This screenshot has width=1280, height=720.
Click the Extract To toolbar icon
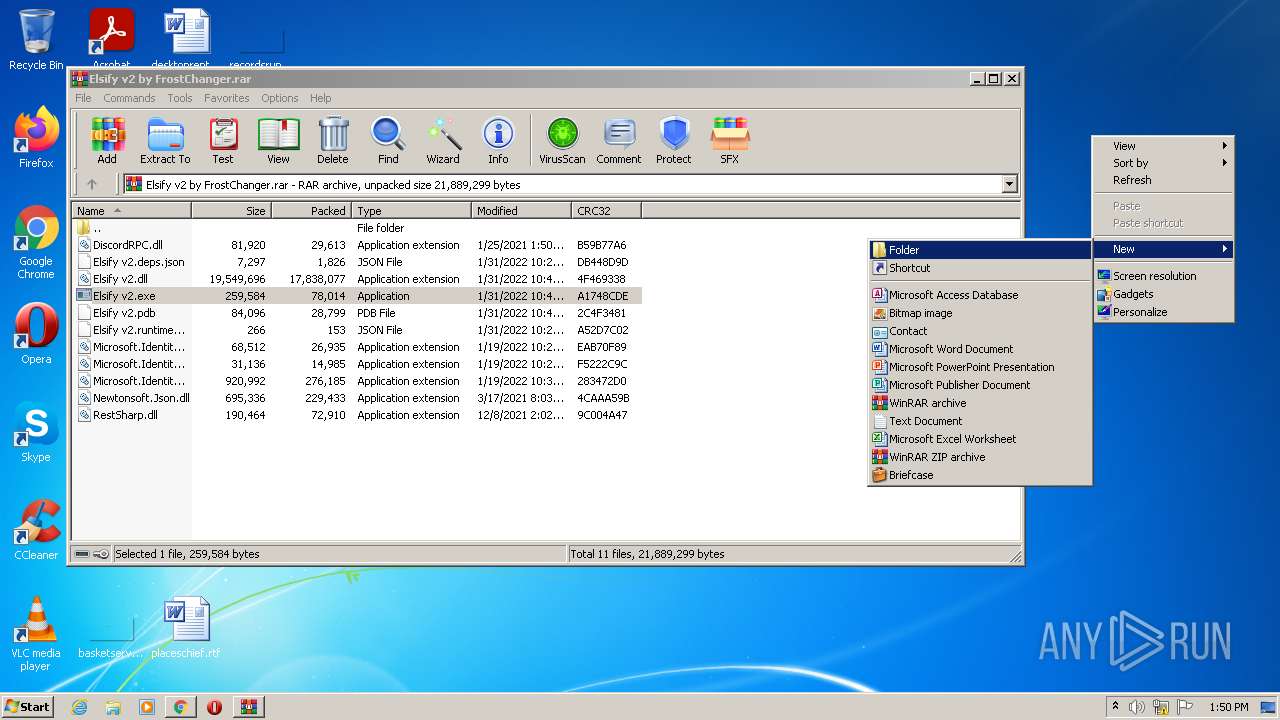[165, 141]
